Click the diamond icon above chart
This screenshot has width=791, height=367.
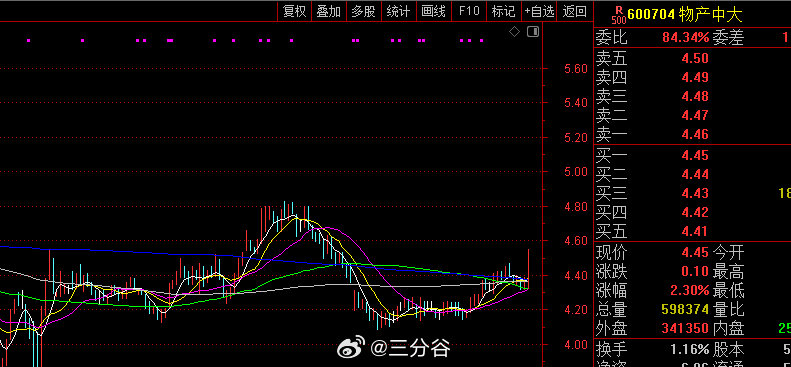[515, 32]
